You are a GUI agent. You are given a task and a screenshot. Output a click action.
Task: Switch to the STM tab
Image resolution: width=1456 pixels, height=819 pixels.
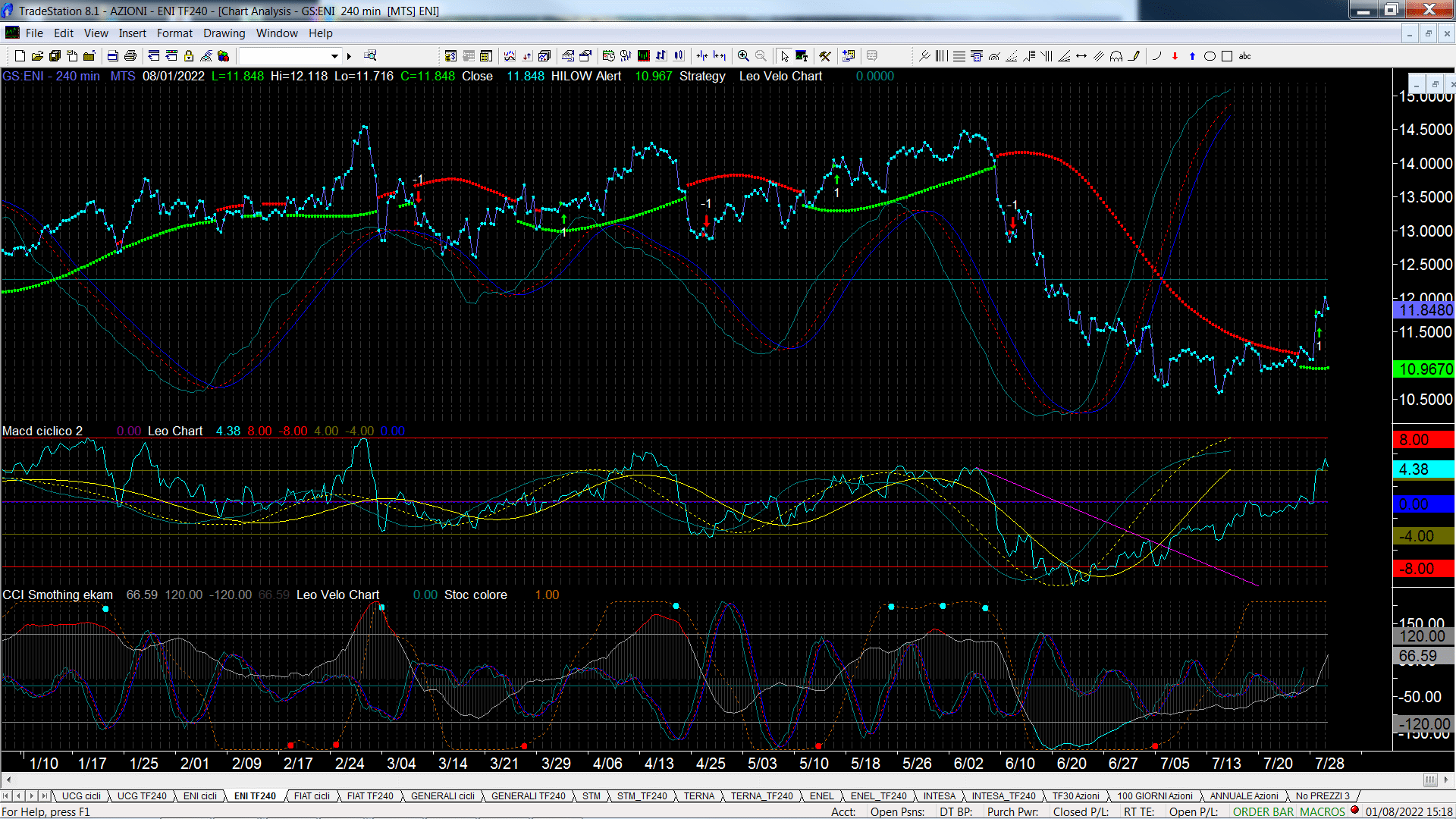tap(591, 796)
